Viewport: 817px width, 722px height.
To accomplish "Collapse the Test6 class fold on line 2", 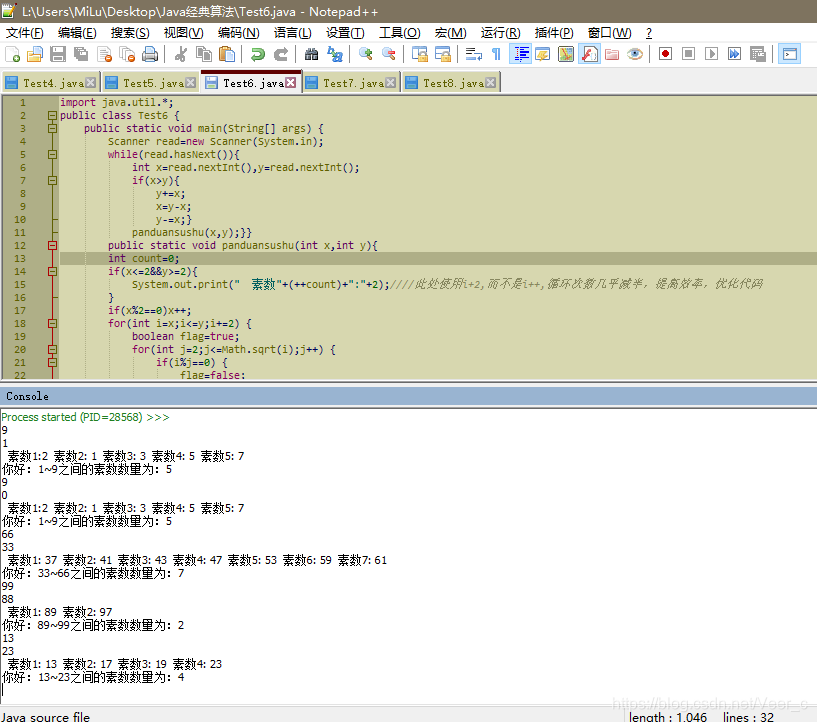I will [x=52, y=116].
